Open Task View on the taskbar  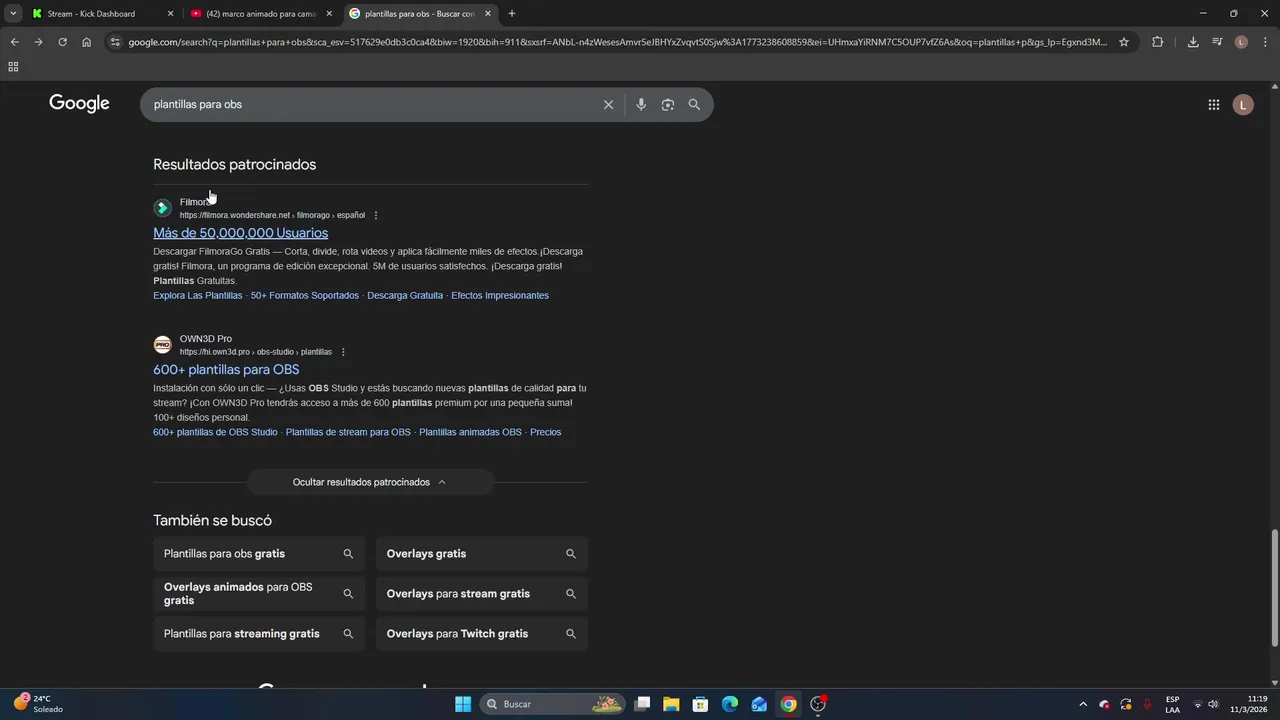coord(642,704)
